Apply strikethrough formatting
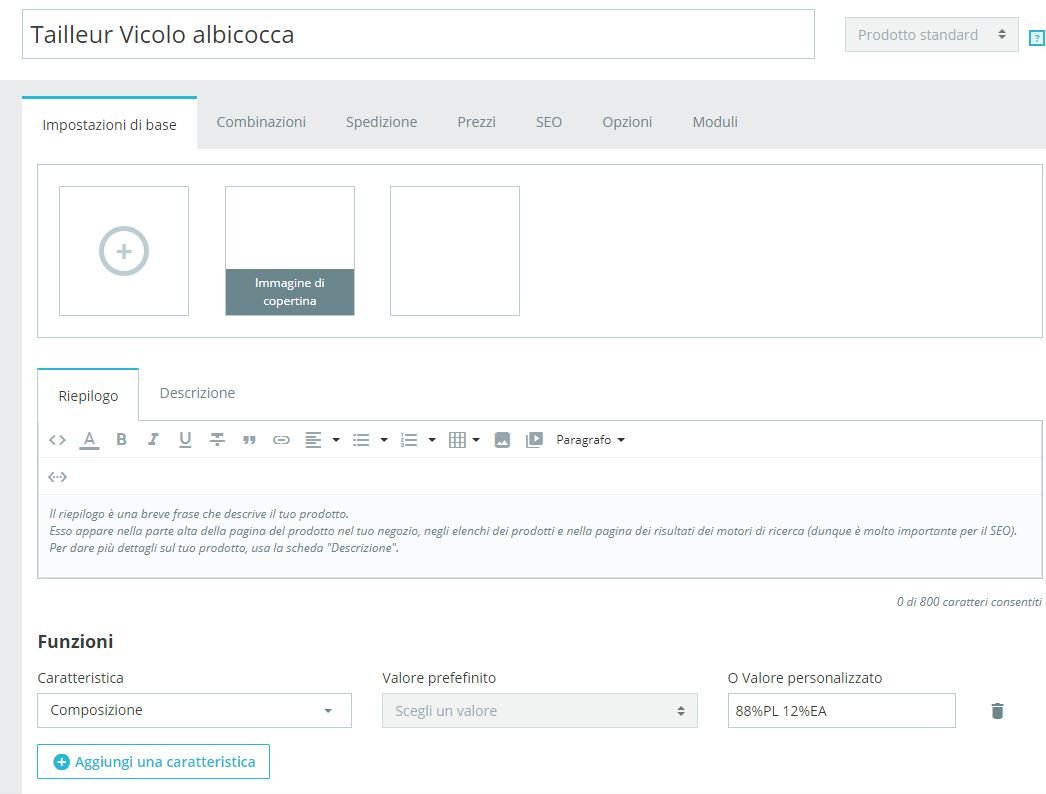Screen dimensions: 1046x794 coord(217,439)
